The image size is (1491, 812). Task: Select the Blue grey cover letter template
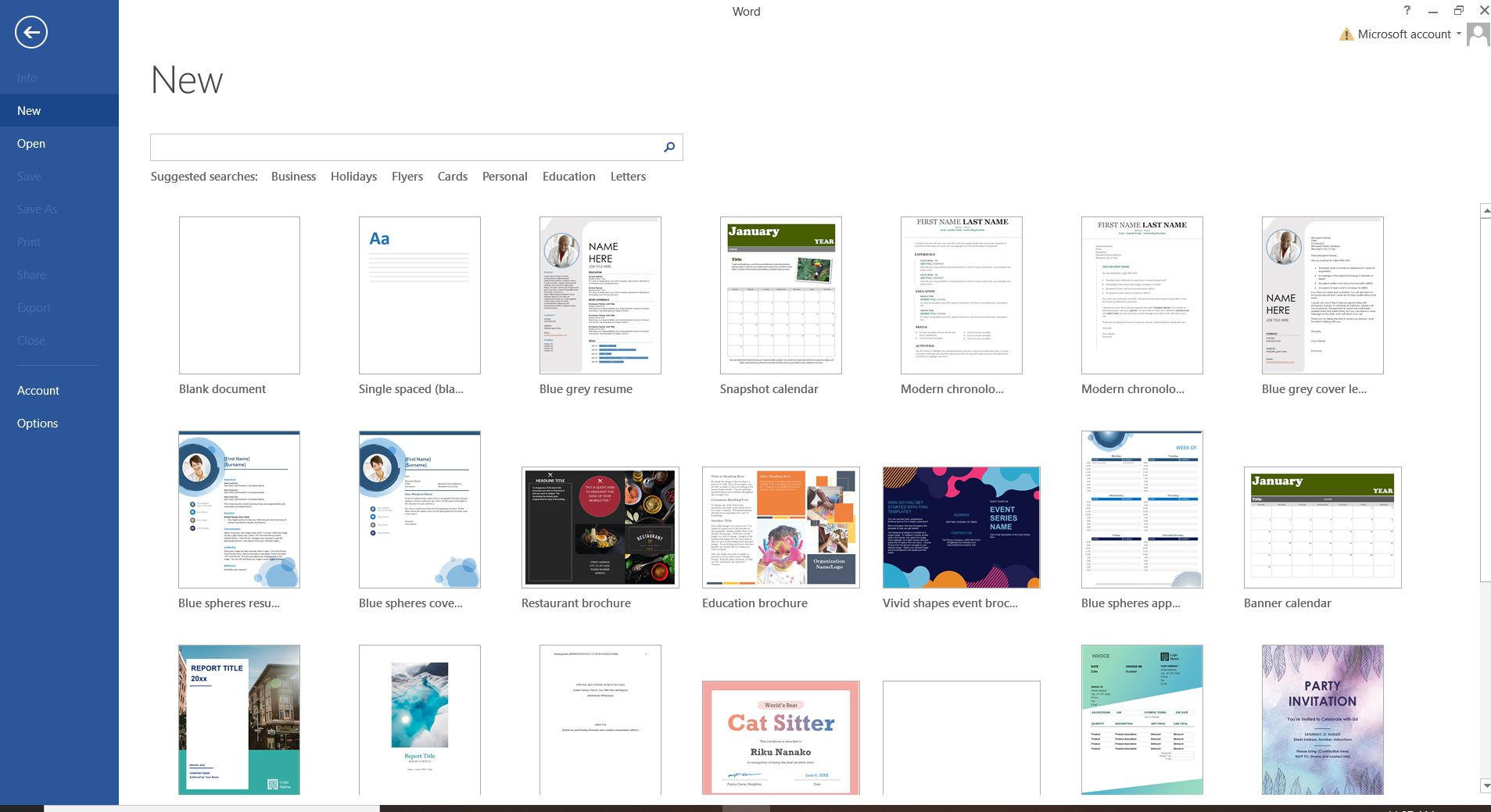[1323, 295]
